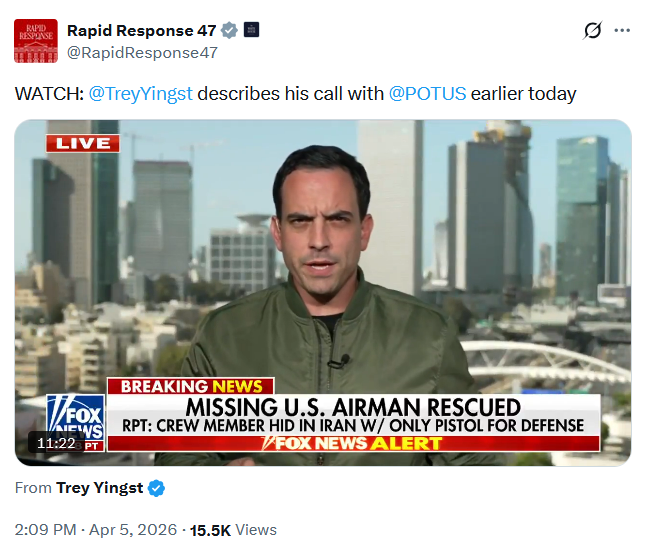The height and width of the screenshot is (552, 646).
Task: Click the 2:09 PM post timestamp
Action: point(45,530)
